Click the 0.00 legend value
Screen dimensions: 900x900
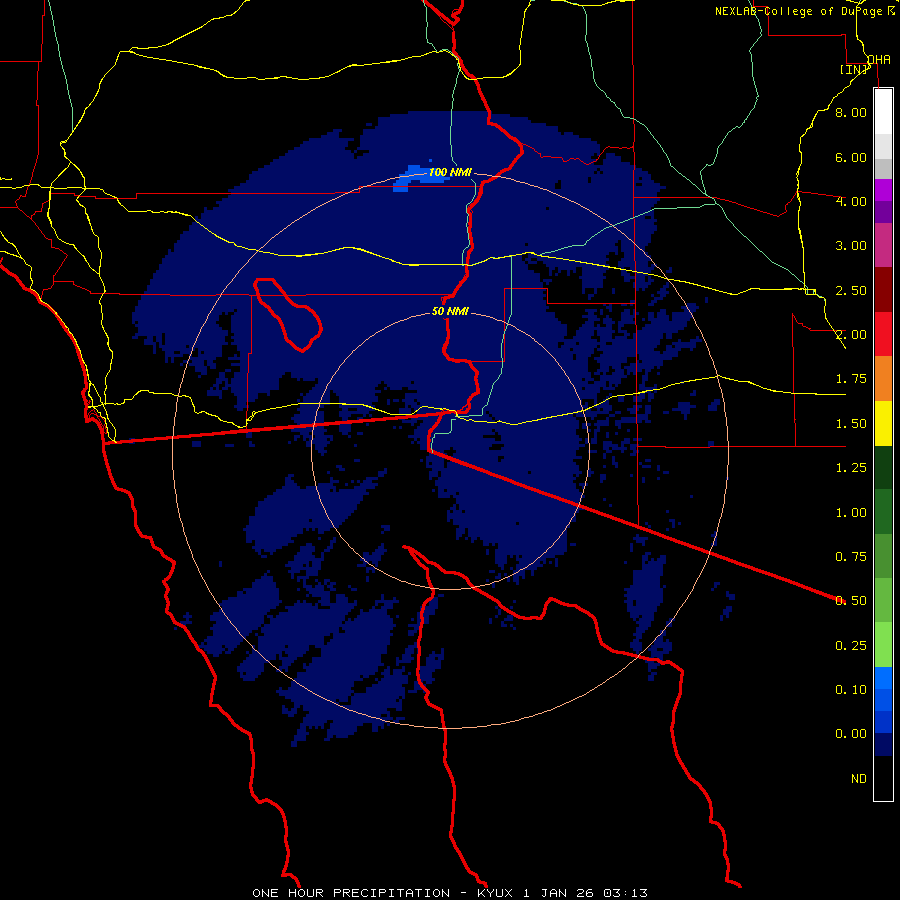pyautogui.click(x=851, y=734)
